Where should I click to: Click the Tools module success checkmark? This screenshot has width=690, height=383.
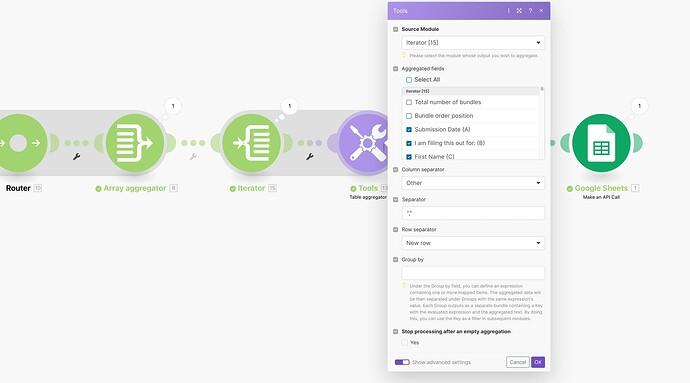click(353, 188)
